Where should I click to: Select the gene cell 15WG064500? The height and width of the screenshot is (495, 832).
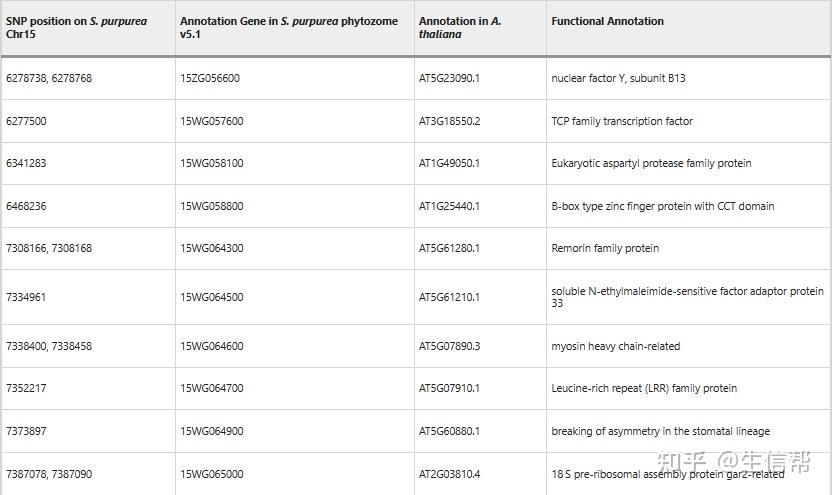click(x=211, y=297)
